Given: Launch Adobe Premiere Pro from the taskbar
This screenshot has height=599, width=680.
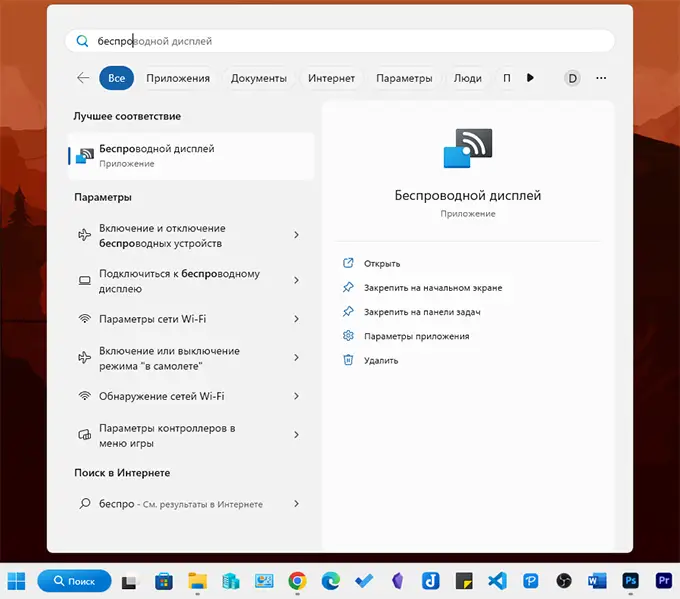Looking at the screenshot, I should 664,581.
